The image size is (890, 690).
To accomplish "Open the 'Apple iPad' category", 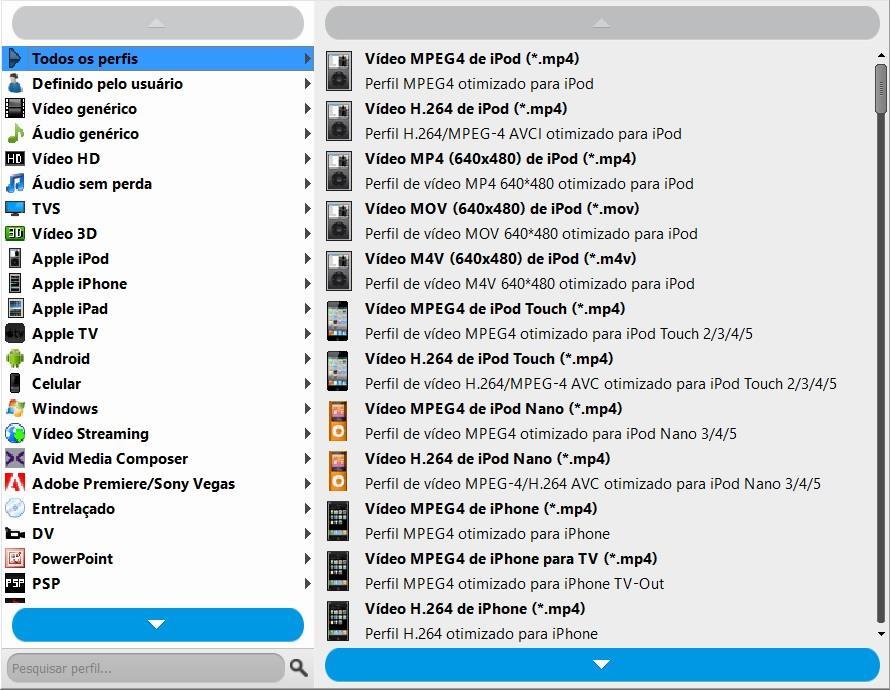I will (158, 308).
